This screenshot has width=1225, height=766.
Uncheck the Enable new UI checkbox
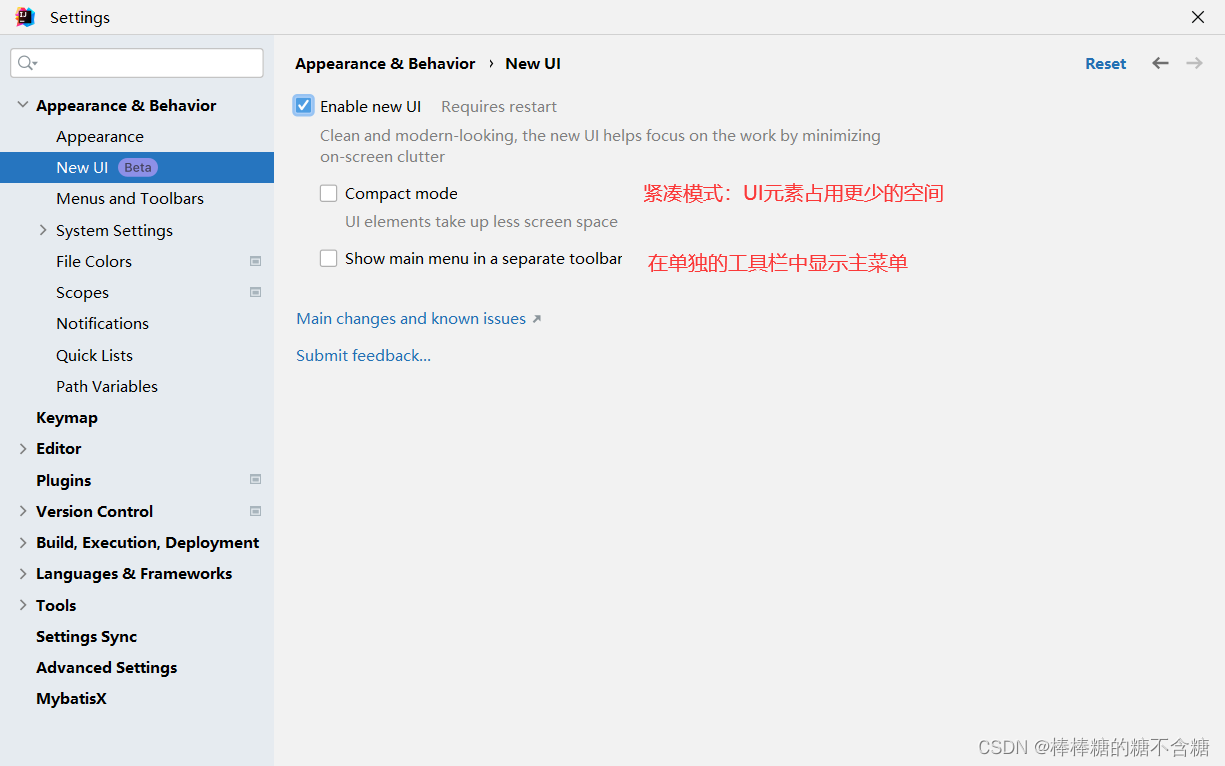tap(304, 105)
